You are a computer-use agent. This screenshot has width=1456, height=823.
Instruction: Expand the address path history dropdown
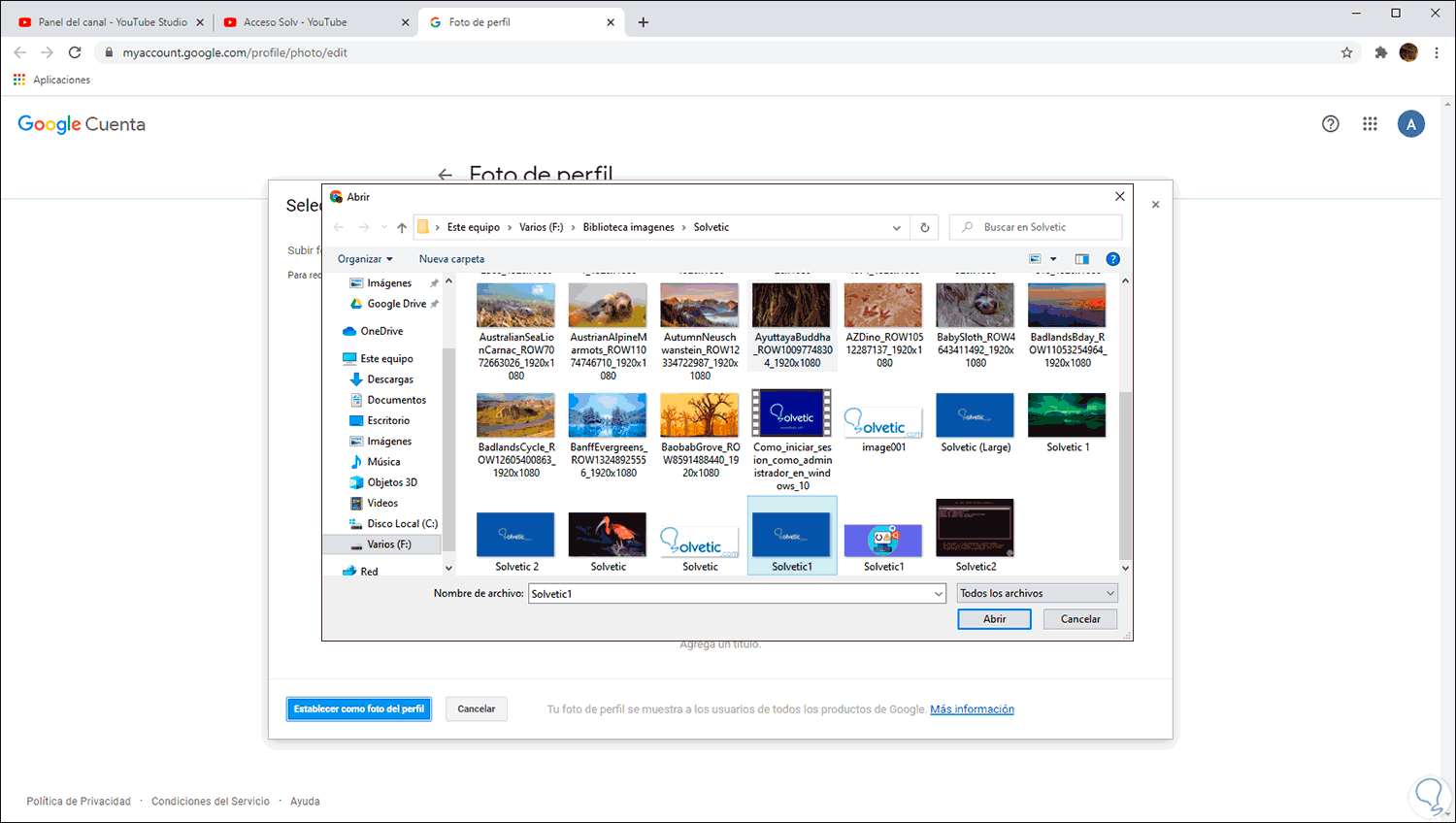point(896,227)
